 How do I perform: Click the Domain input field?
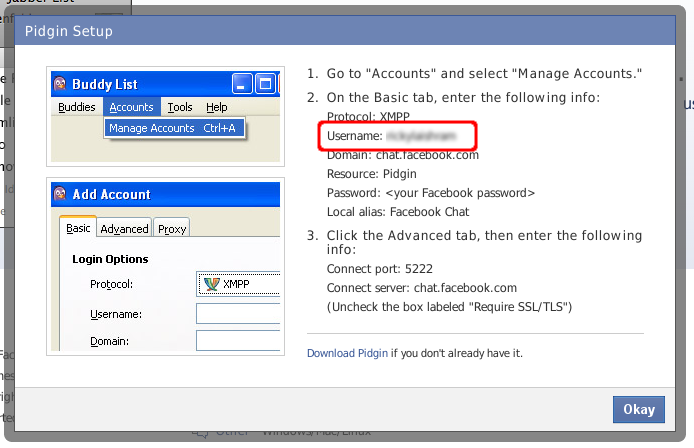tap(238, 340)
